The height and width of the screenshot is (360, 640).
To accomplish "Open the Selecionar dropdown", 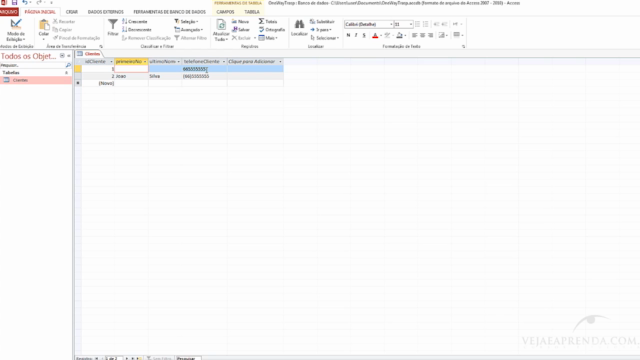I will pos(324,38).
